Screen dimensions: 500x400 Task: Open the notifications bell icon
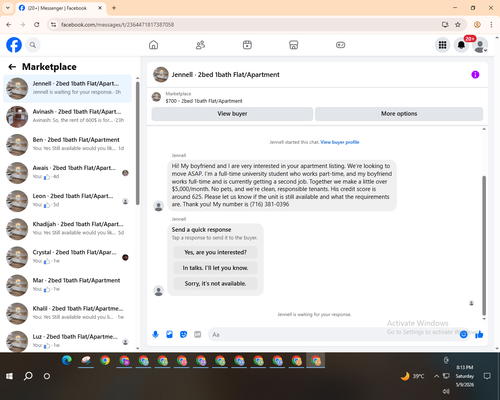pos(461,45)
